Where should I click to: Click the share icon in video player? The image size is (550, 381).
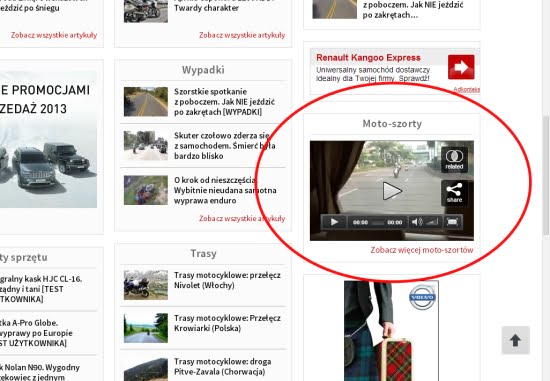[x=454, y=193]
